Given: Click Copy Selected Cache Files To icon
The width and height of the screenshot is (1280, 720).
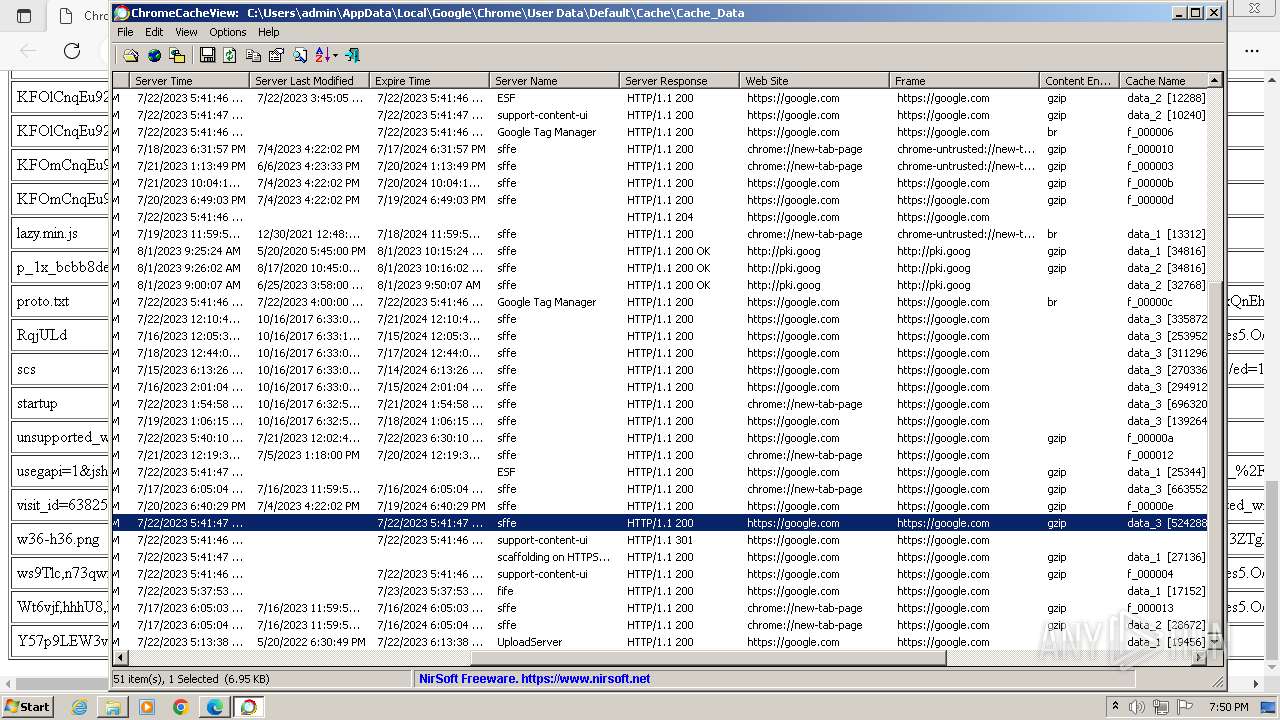Looking at the screenshot, I should click(178, 55).
